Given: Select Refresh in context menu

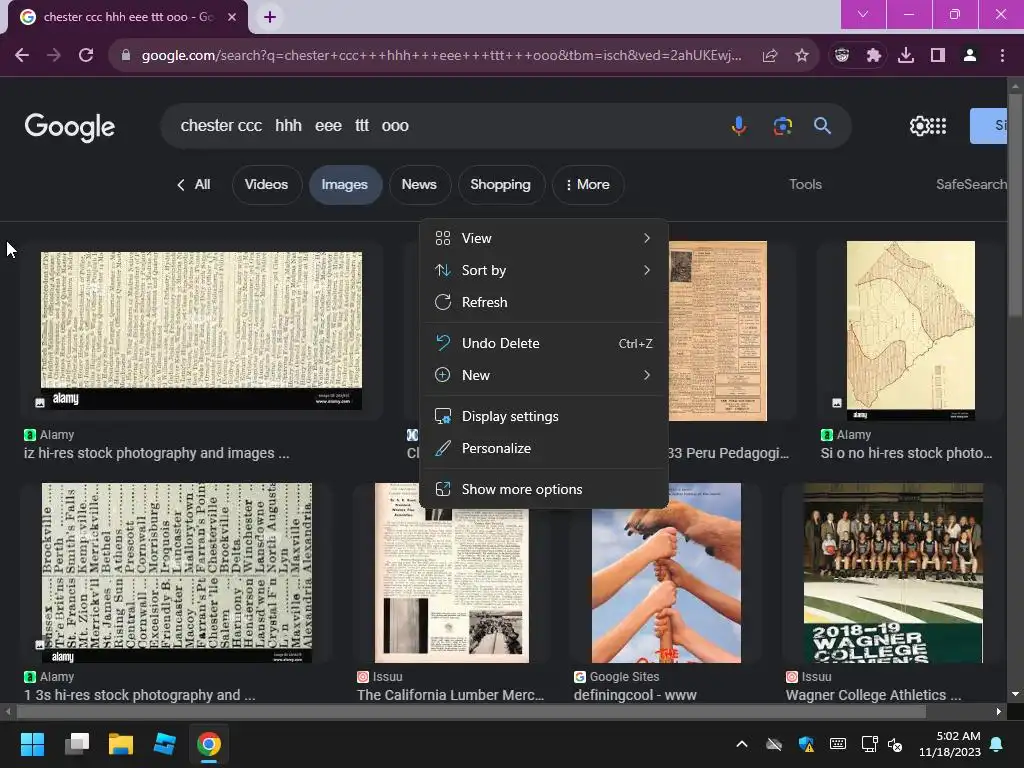Looking at the screenshot, I should click(x=543, y=302).
